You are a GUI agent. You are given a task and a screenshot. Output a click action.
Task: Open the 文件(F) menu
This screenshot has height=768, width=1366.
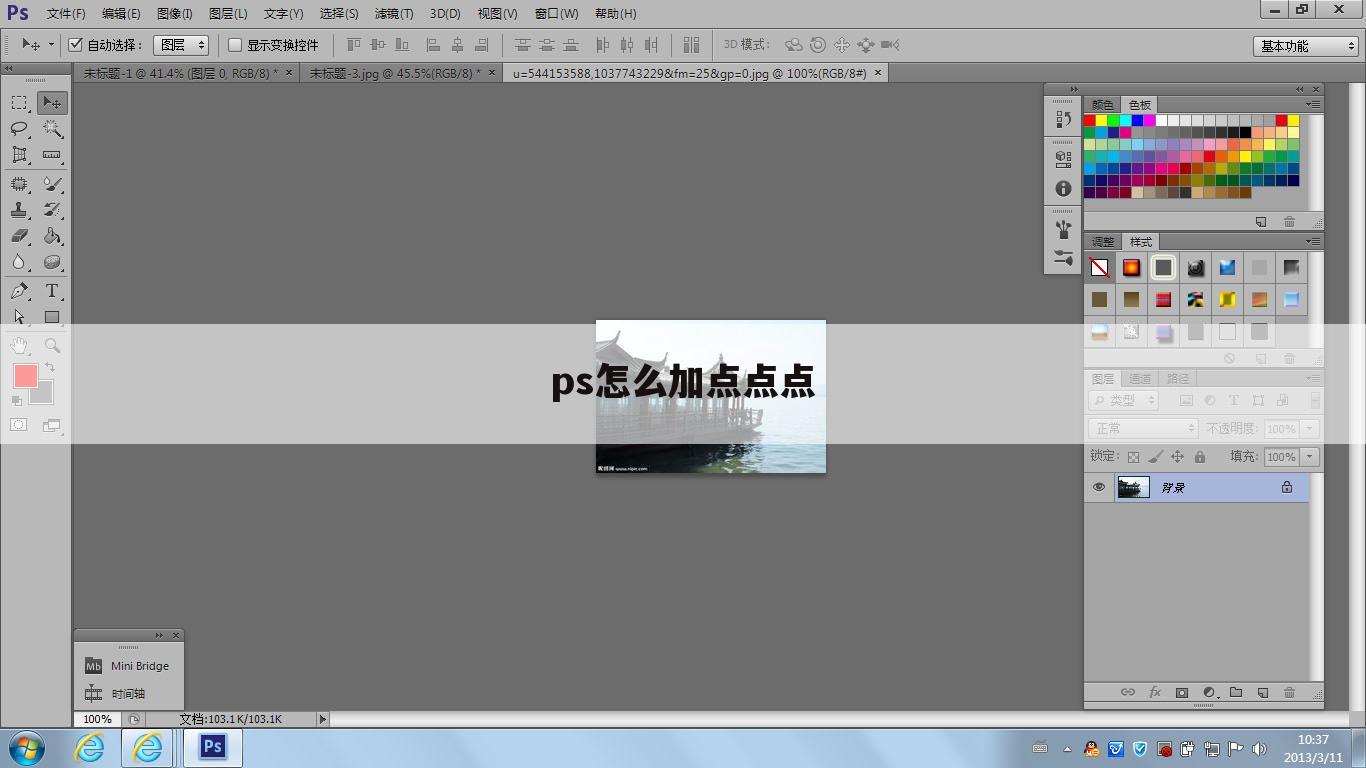(66, 14)
